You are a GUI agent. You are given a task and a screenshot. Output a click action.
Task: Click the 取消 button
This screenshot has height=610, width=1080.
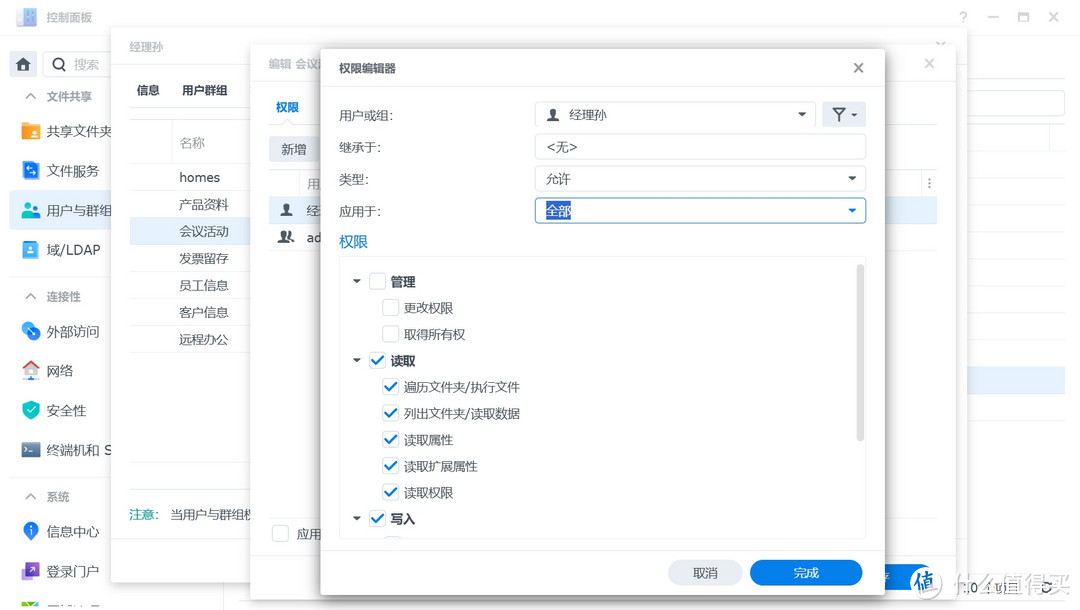705,573
